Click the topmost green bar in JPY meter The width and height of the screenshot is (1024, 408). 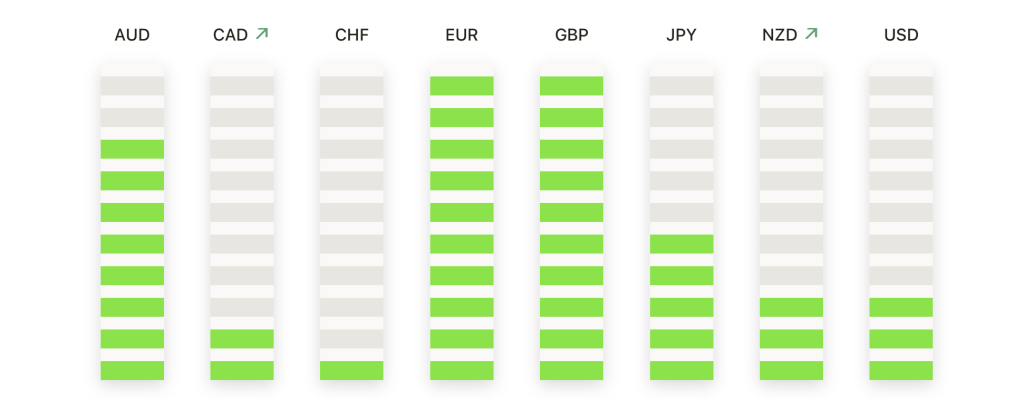coord(681,244)
